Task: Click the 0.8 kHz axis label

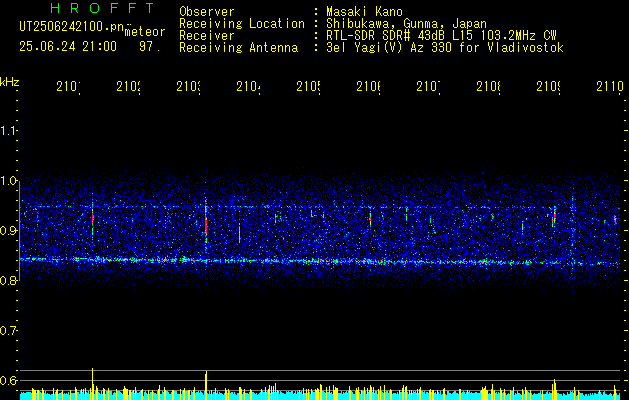Action: tap(8, 281)
